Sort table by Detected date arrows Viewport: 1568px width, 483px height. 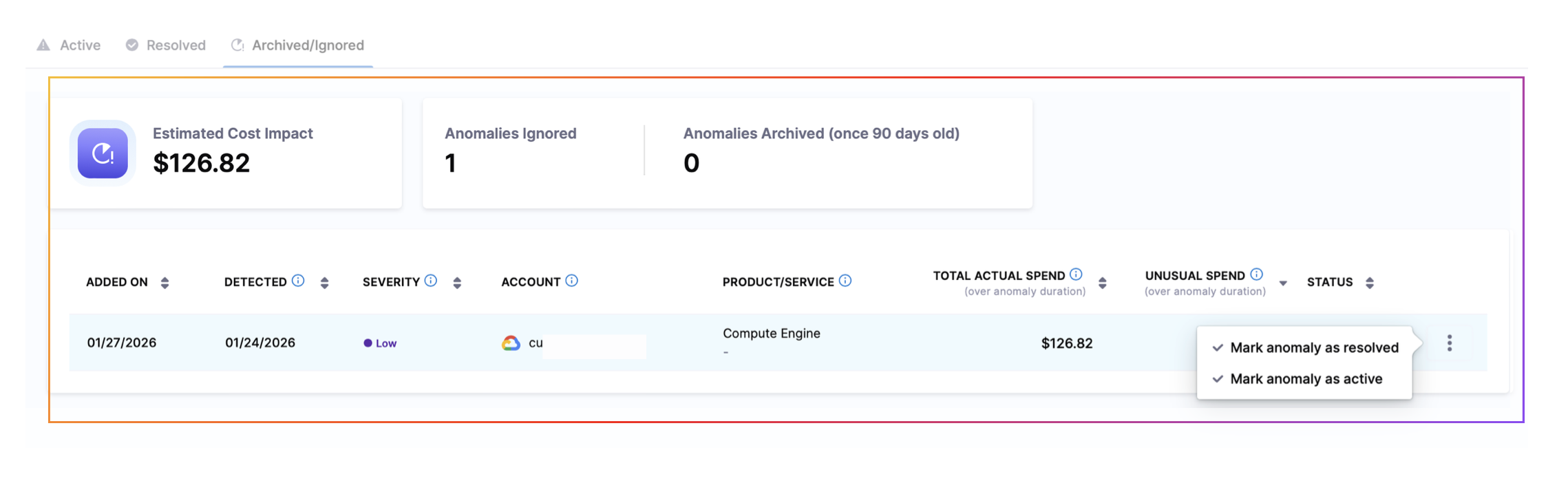click(x=324, y=283)
